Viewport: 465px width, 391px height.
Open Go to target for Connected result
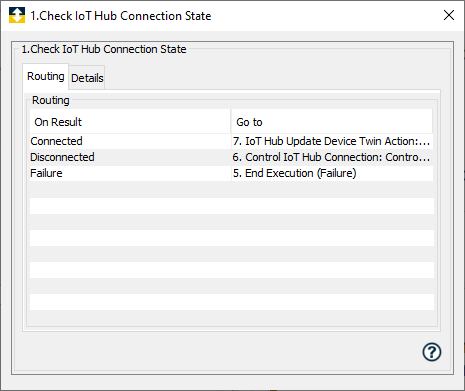332,141
